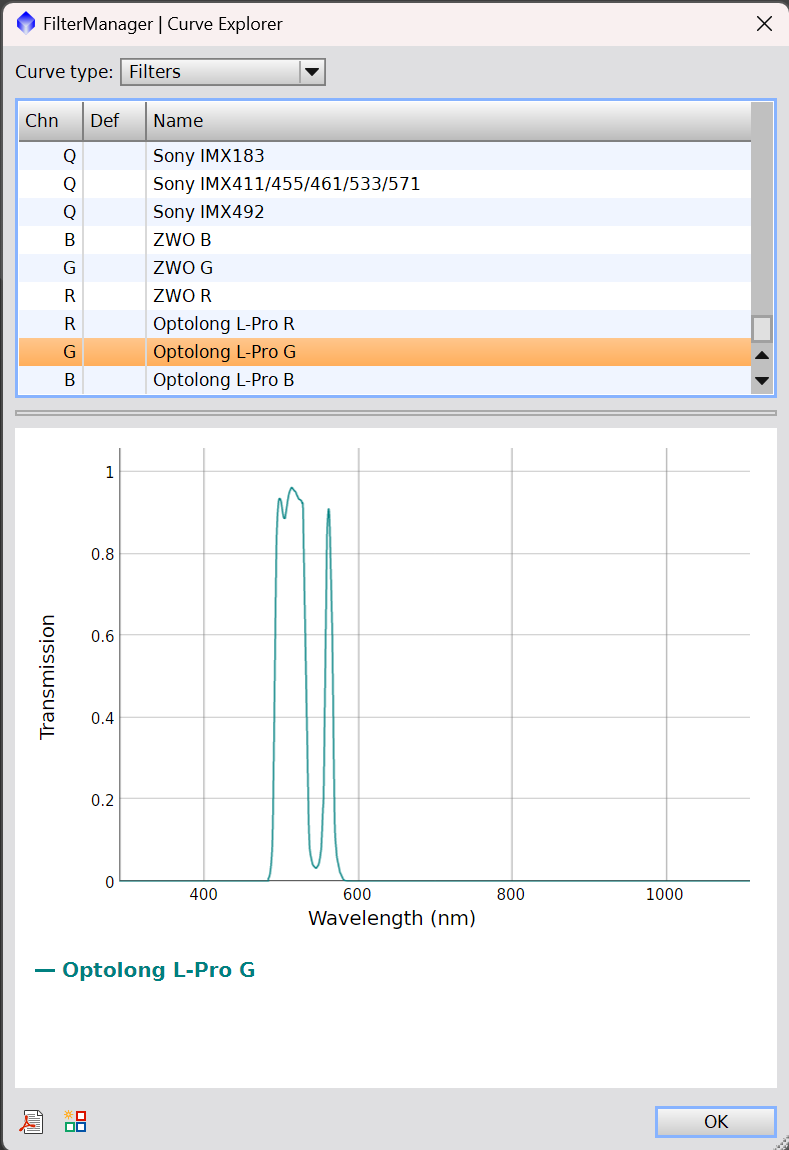The width and height of the screenshot is (789, 1150).
Task: Open the Curve type dropdown
Action: tap(223, 72)
